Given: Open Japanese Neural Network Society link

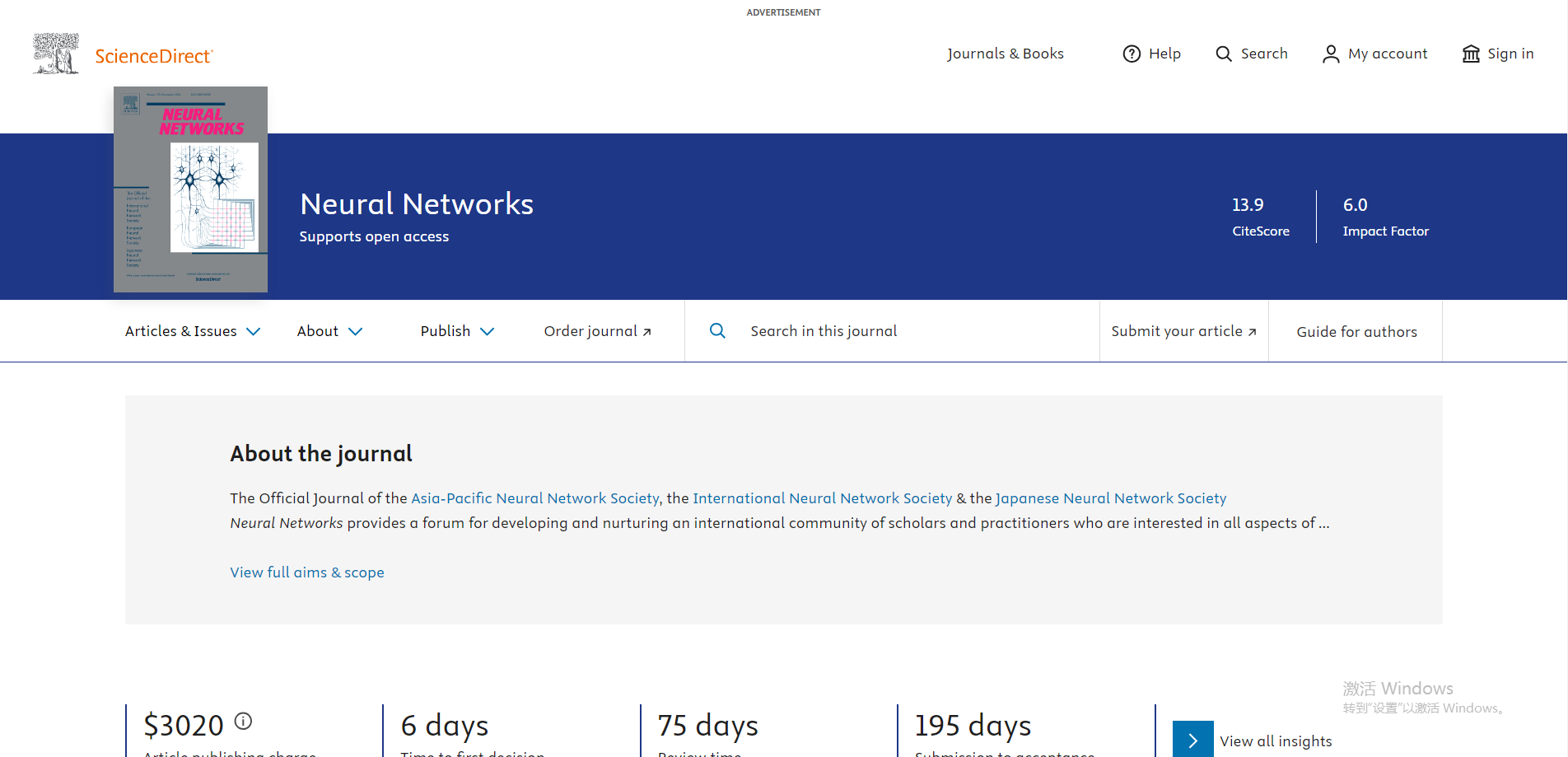Looking at the screenshot, I should tap(1111, 498).
